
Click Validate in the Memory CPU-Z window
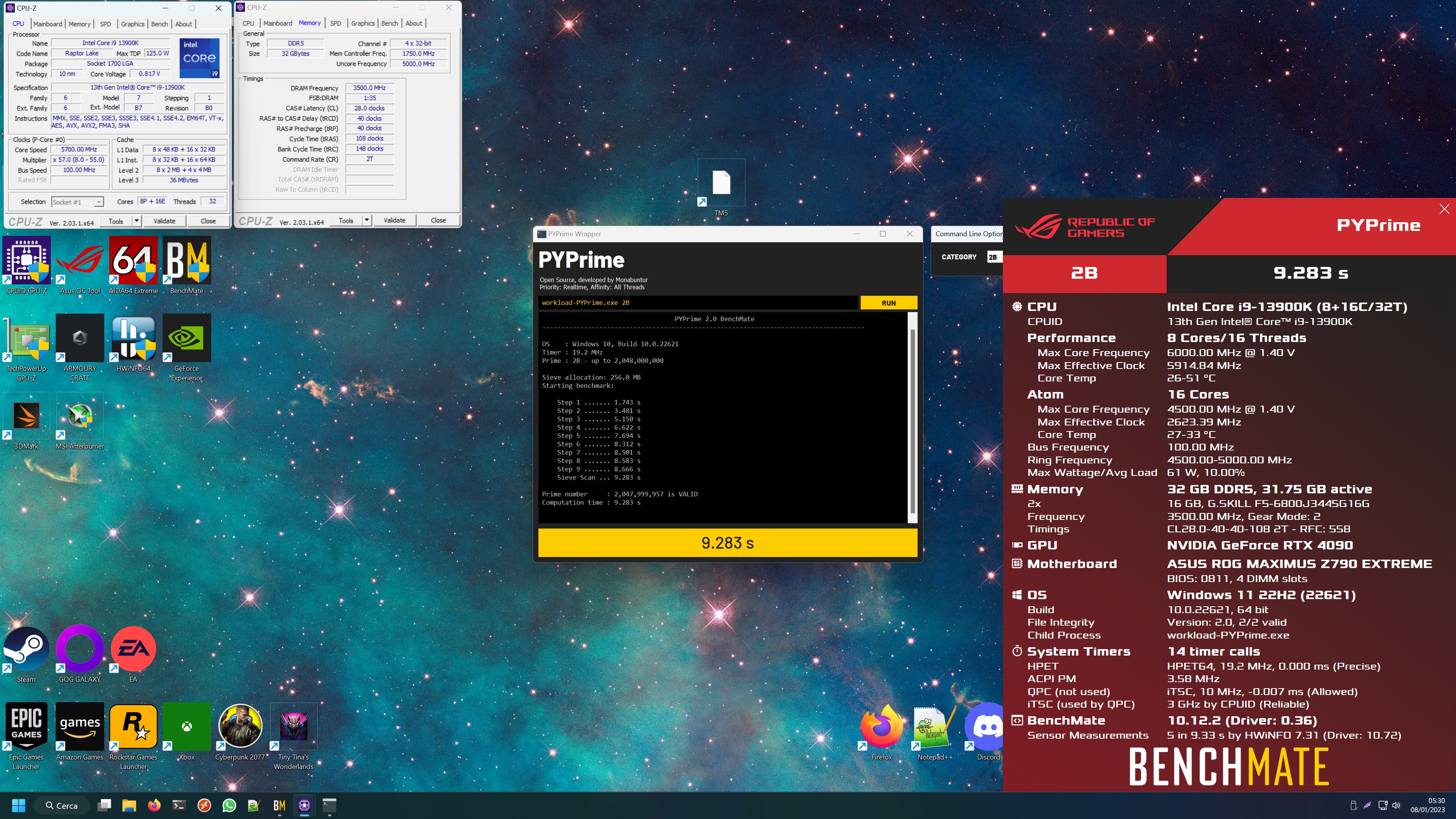[x=394, y=220]
